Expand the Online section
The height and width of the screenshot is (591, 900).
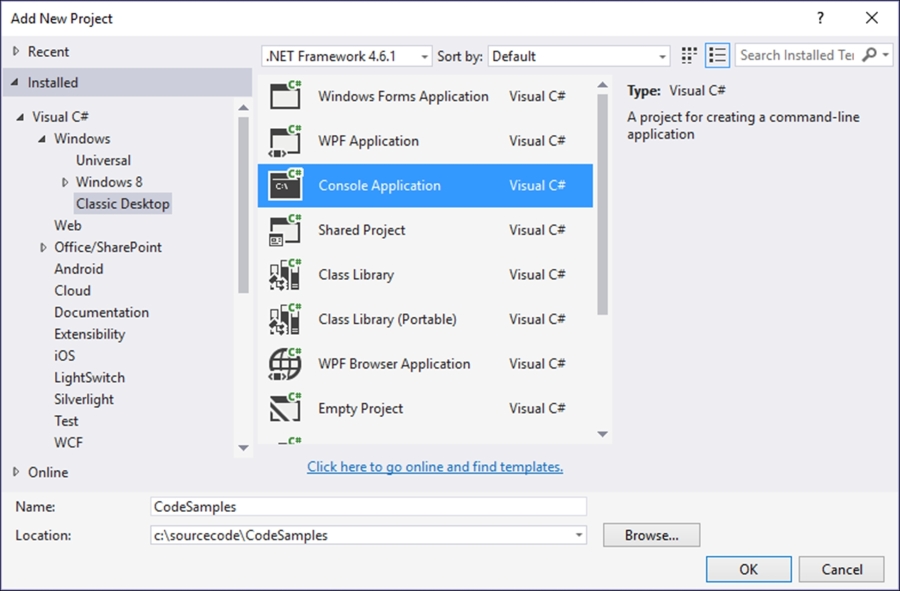point(16,472)
